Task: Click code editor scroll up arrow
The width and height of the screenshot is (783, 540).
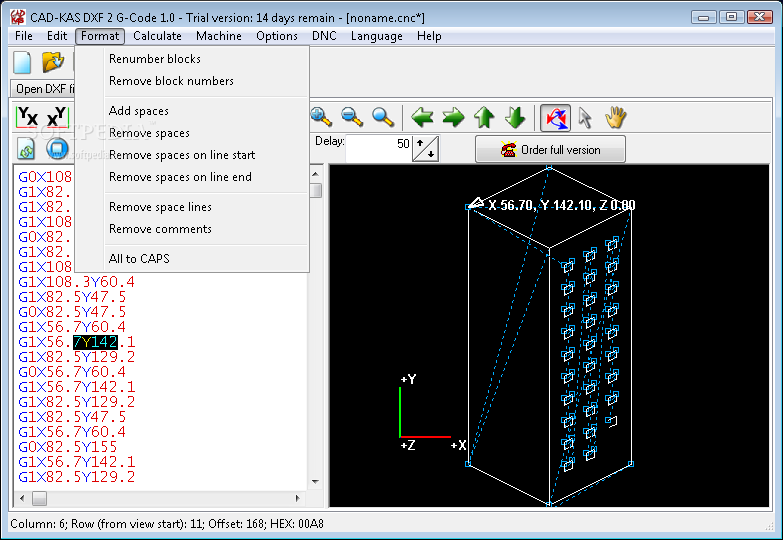Action: click(315, 174)
